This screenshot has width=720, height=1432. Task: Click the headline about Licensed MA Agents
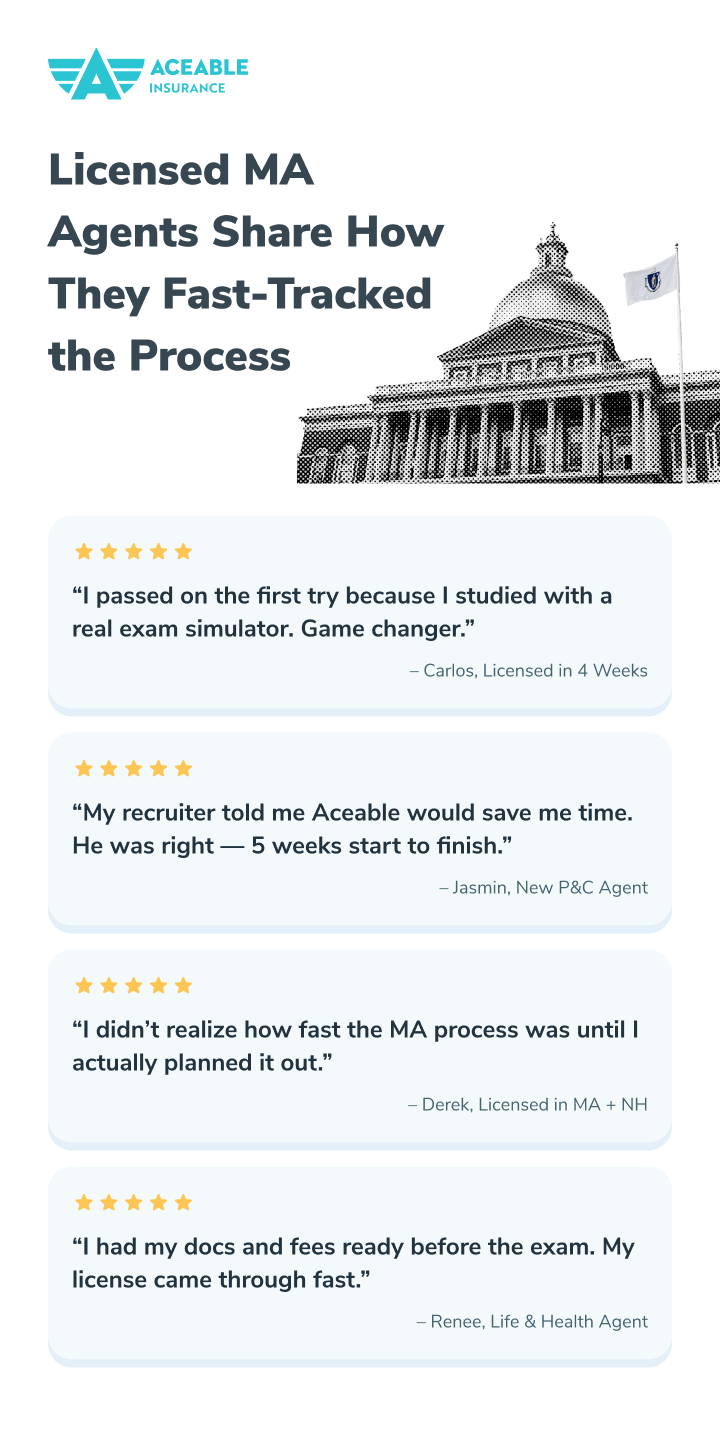246,263
